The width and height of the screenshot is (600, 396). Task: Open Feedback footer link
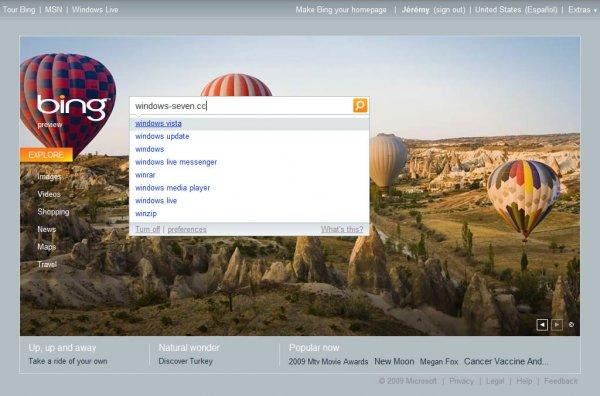click(561, 381)
